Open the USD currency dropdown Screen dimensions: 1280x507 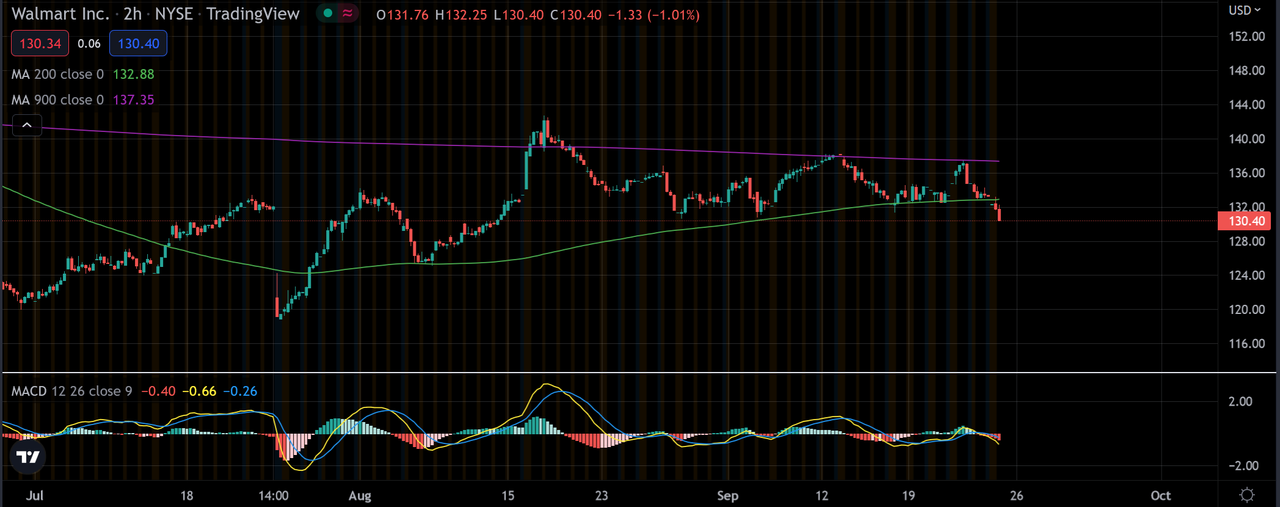1245,10
